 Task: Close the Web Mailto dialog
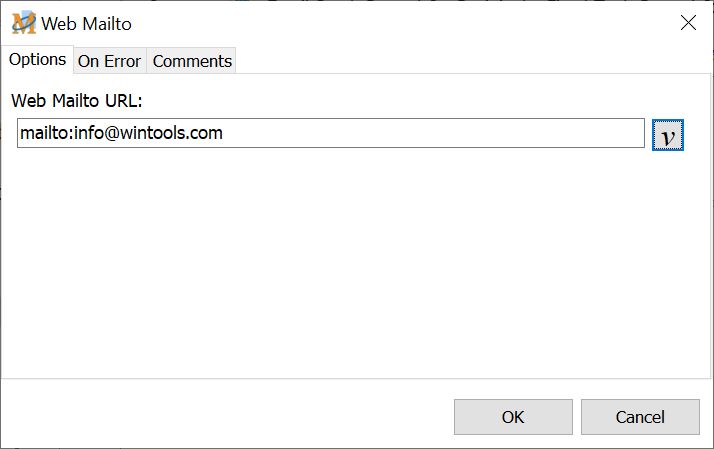click(x=688, y=23)
